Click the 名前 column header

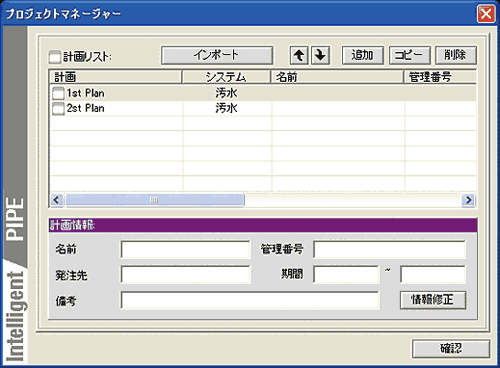point(337,77)
